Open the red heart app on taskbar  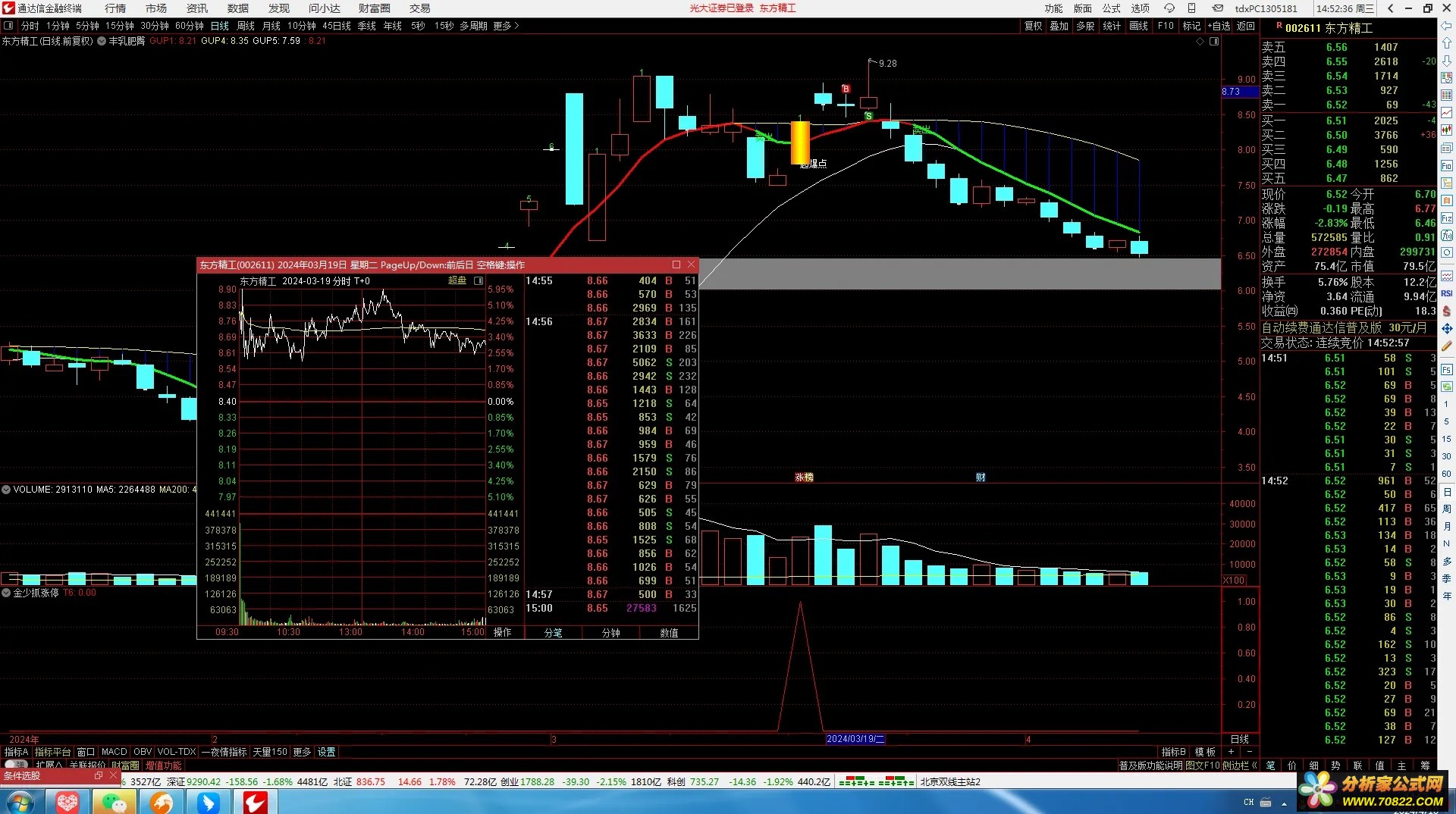(67, 801)
